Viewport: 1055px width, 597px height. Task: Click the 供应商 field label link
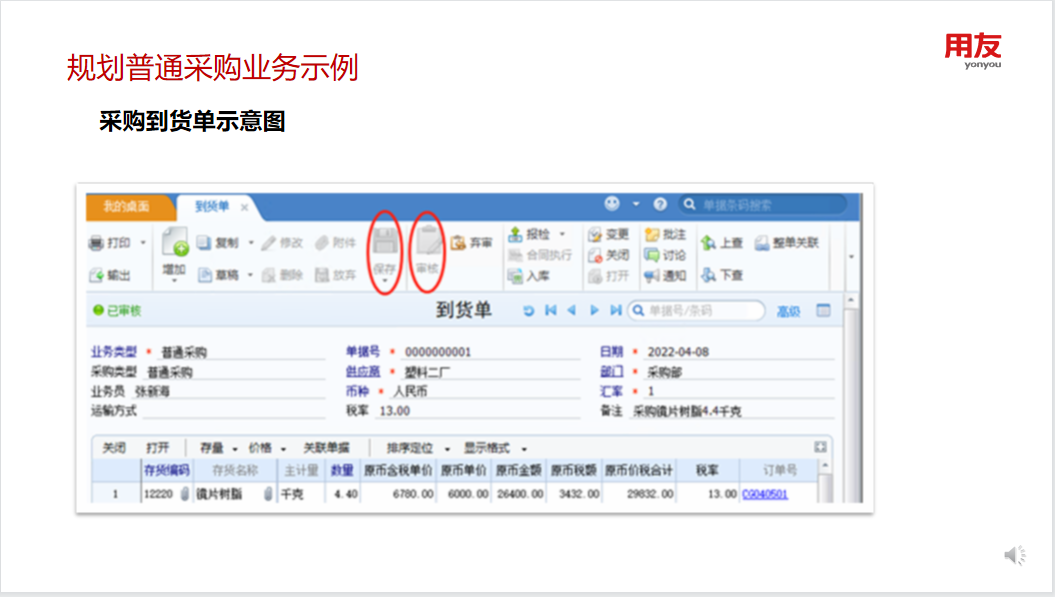click(x=363, y=372)
